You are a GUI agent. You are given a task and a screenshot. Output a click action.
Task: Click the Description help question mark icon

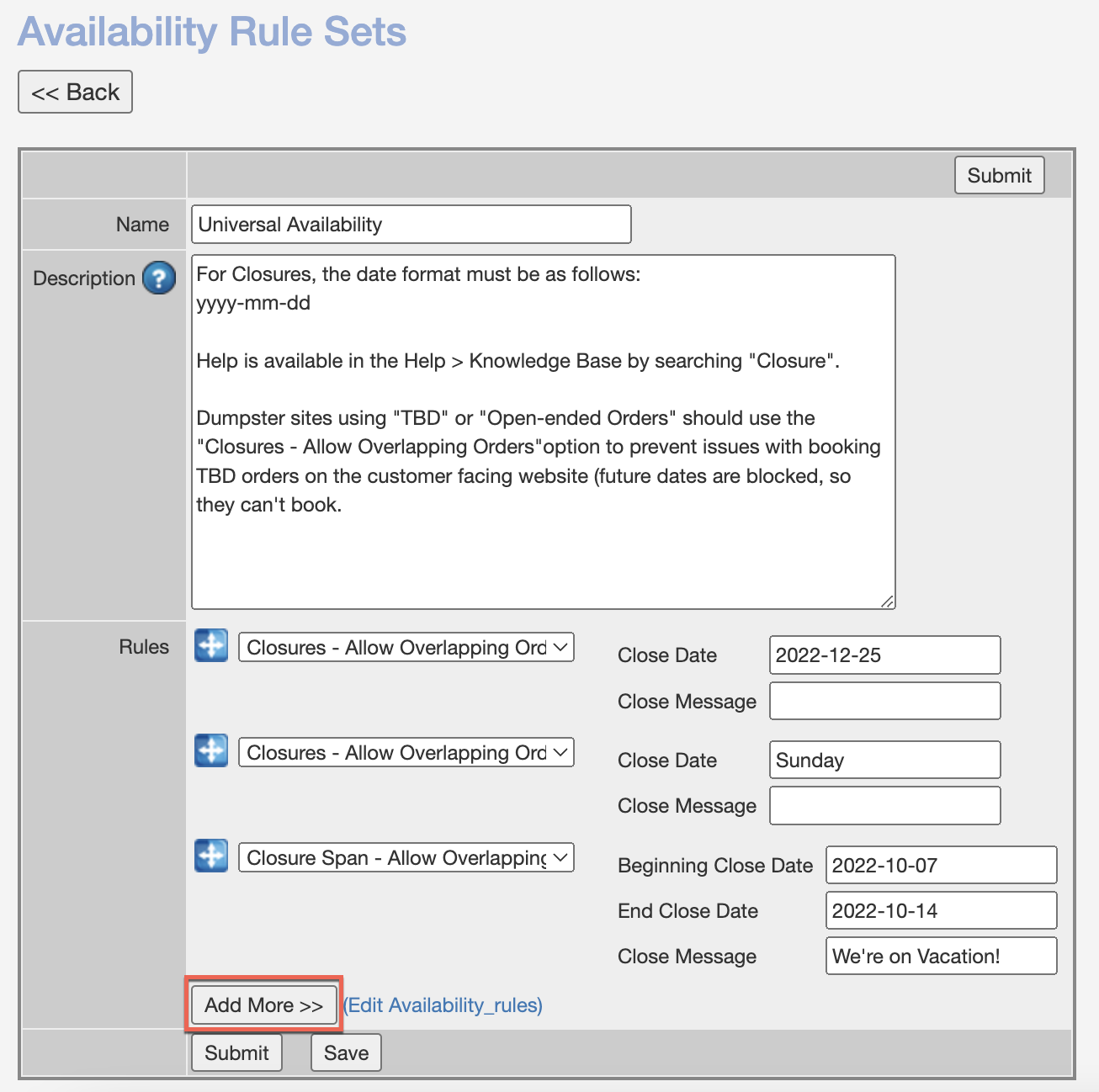click(159, 278)
